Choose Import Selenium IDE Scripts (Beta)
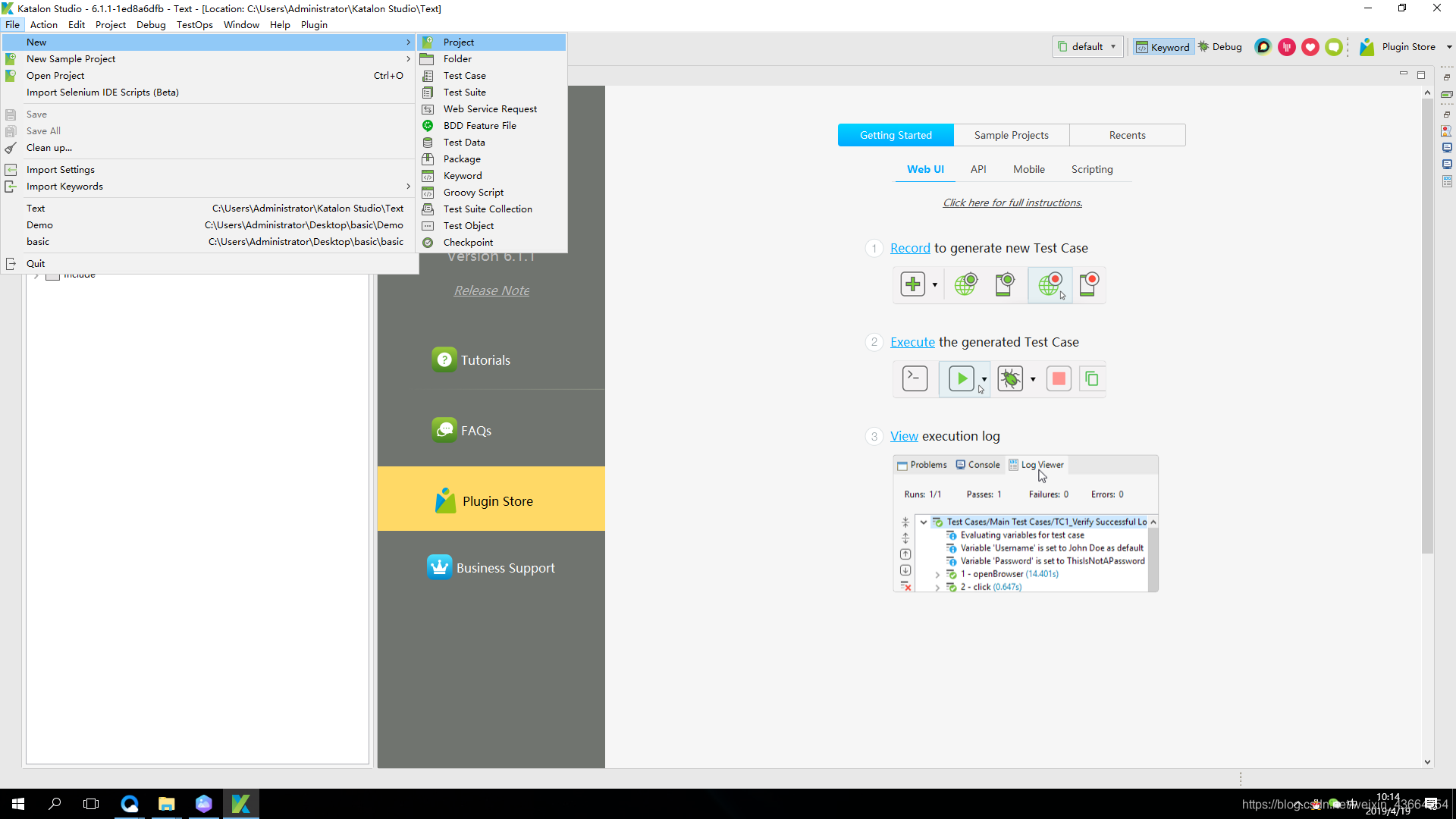 209,92
